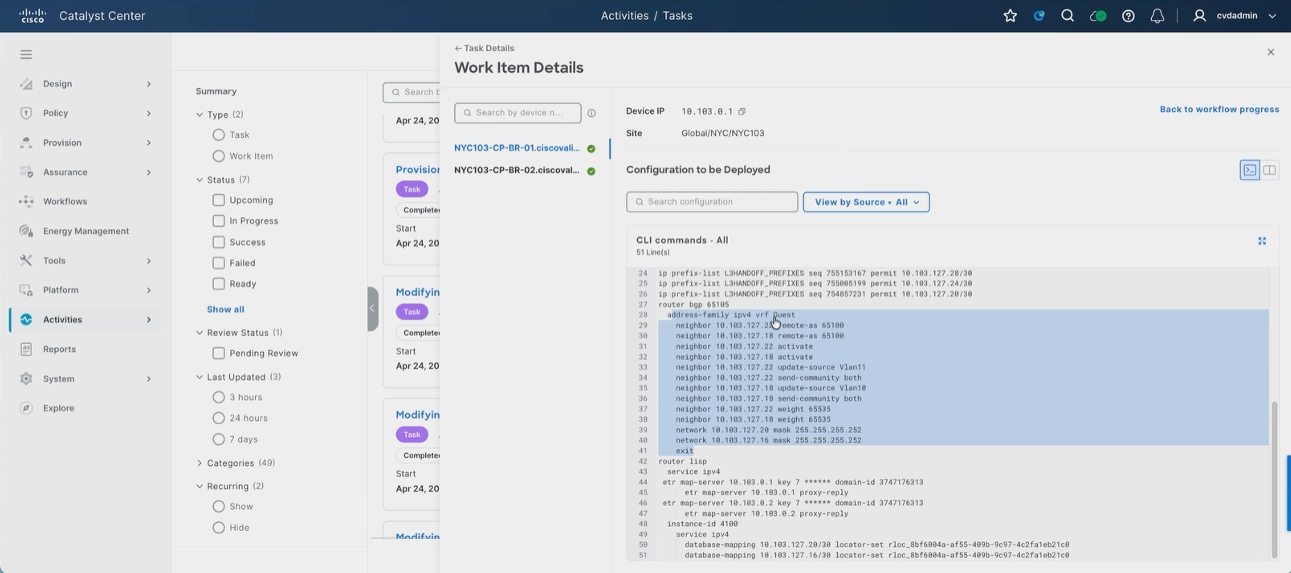This screenshot has width=1291, height=573.
Task: Copy the device IP 10.103.0.1
Action: coord(742,111)
